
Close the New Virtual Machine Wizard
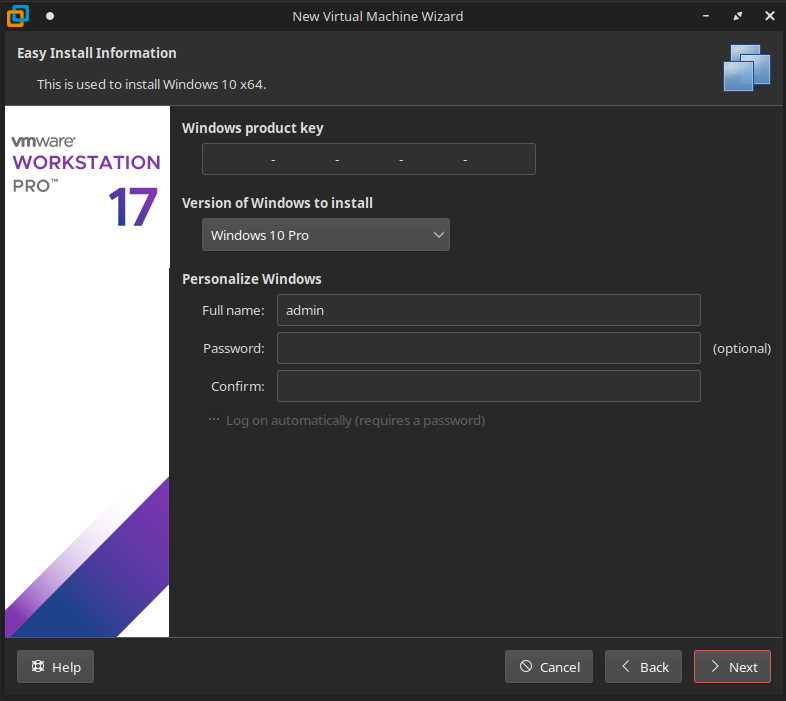[768, 16]
